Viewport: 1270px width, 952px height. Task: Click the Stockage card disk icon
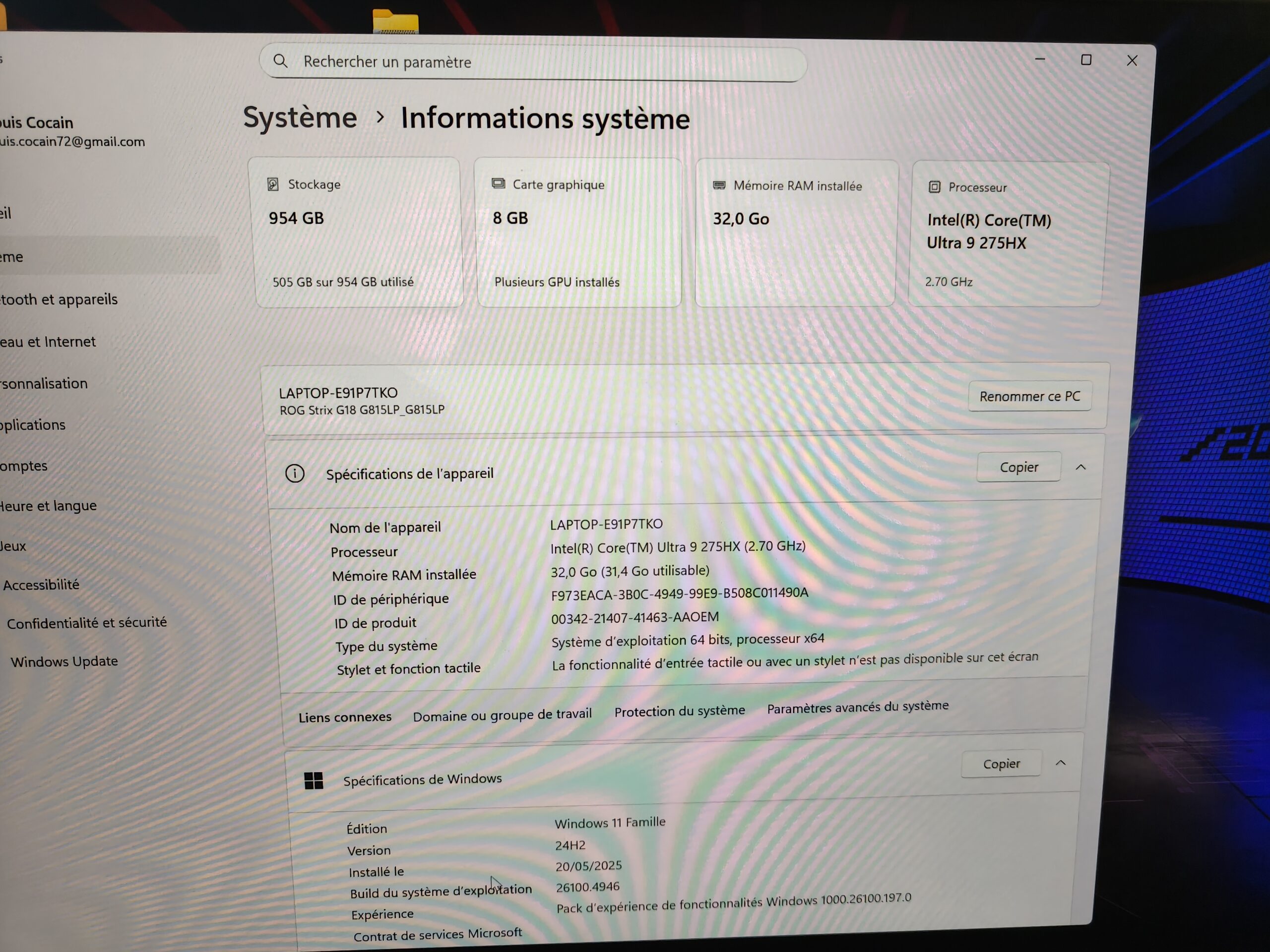[x=273, y=184]
